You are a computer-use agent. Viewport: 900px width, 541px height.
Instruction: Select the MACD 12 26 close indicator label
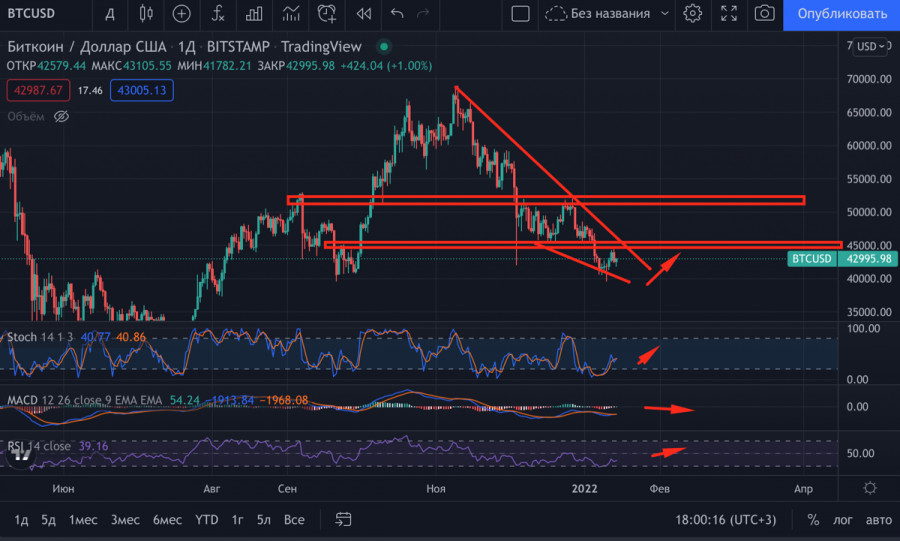click(x=85, y=400)
